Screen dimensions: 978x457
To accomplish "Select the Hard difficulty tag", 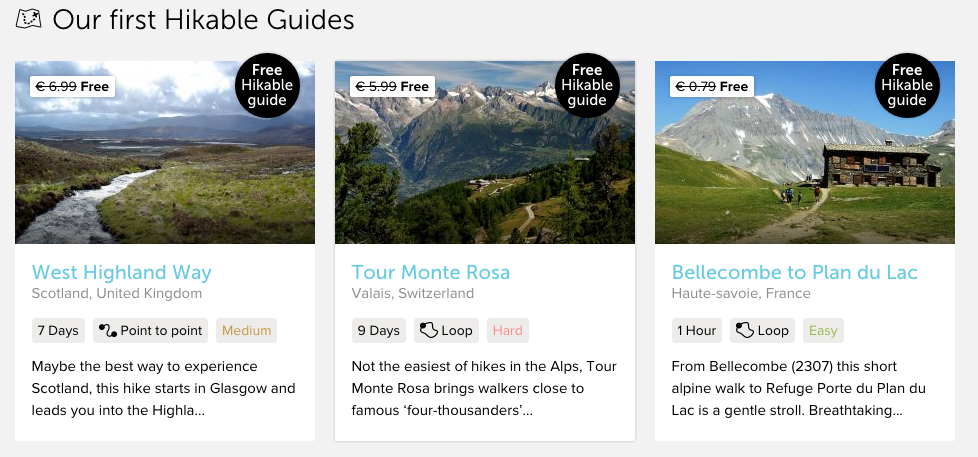I will pyautogui.click(x=507, y=331).
